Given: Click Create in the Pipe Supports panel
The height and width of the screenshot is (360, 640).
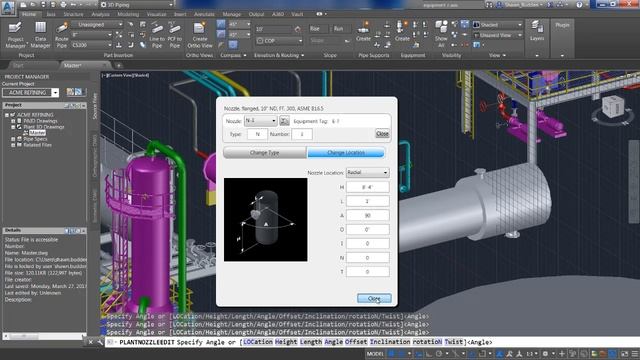Looking at the screenshot, I should 363,31.
